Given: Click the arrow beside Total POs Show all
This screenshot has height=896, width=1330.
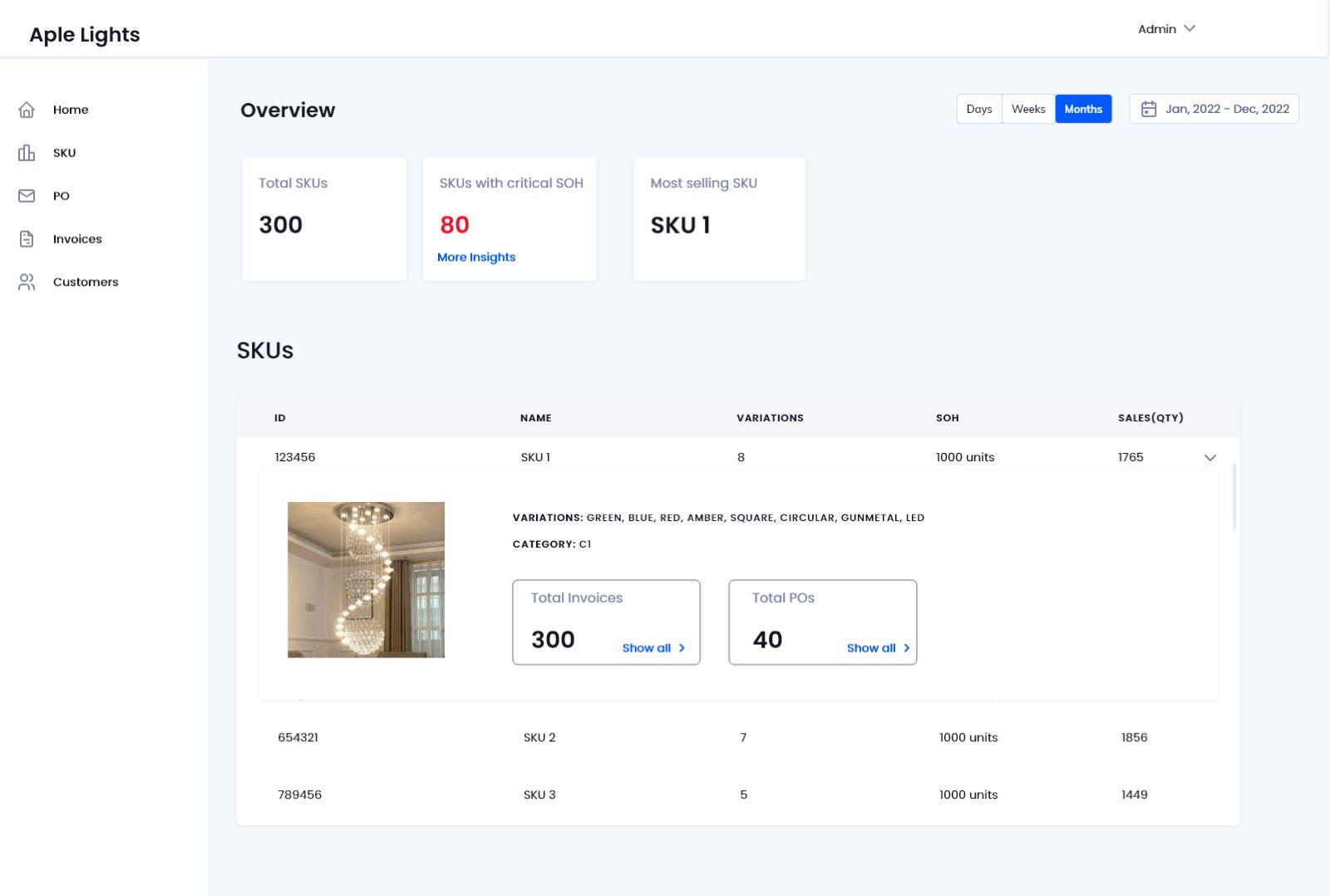Looking at the screenshot, I should point(906,648).
